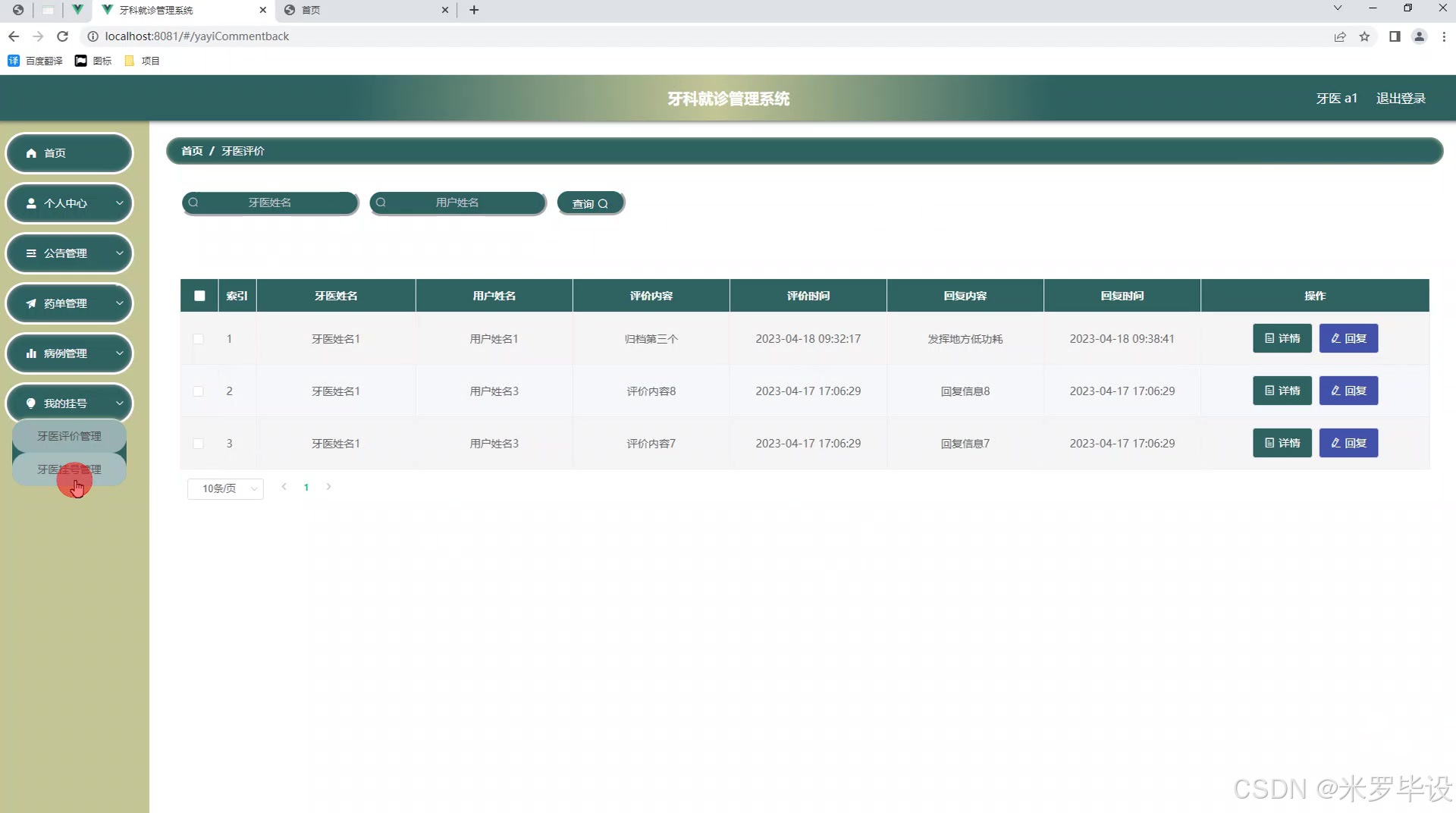
Task: Click the 牙医姓名 search field
Action: (270, 202)
